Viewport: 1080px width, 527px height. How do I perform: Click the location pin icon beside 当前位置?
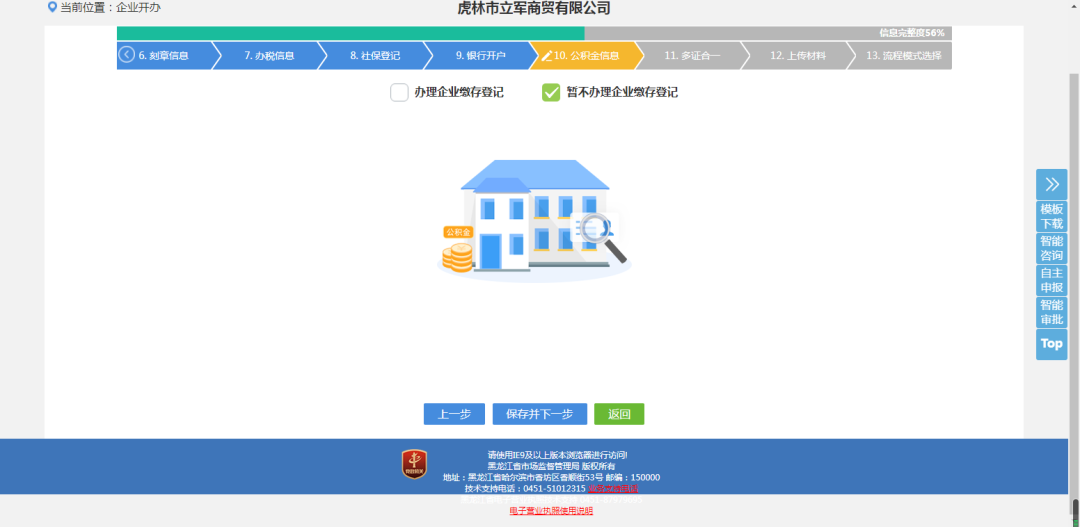coord(52,8)
